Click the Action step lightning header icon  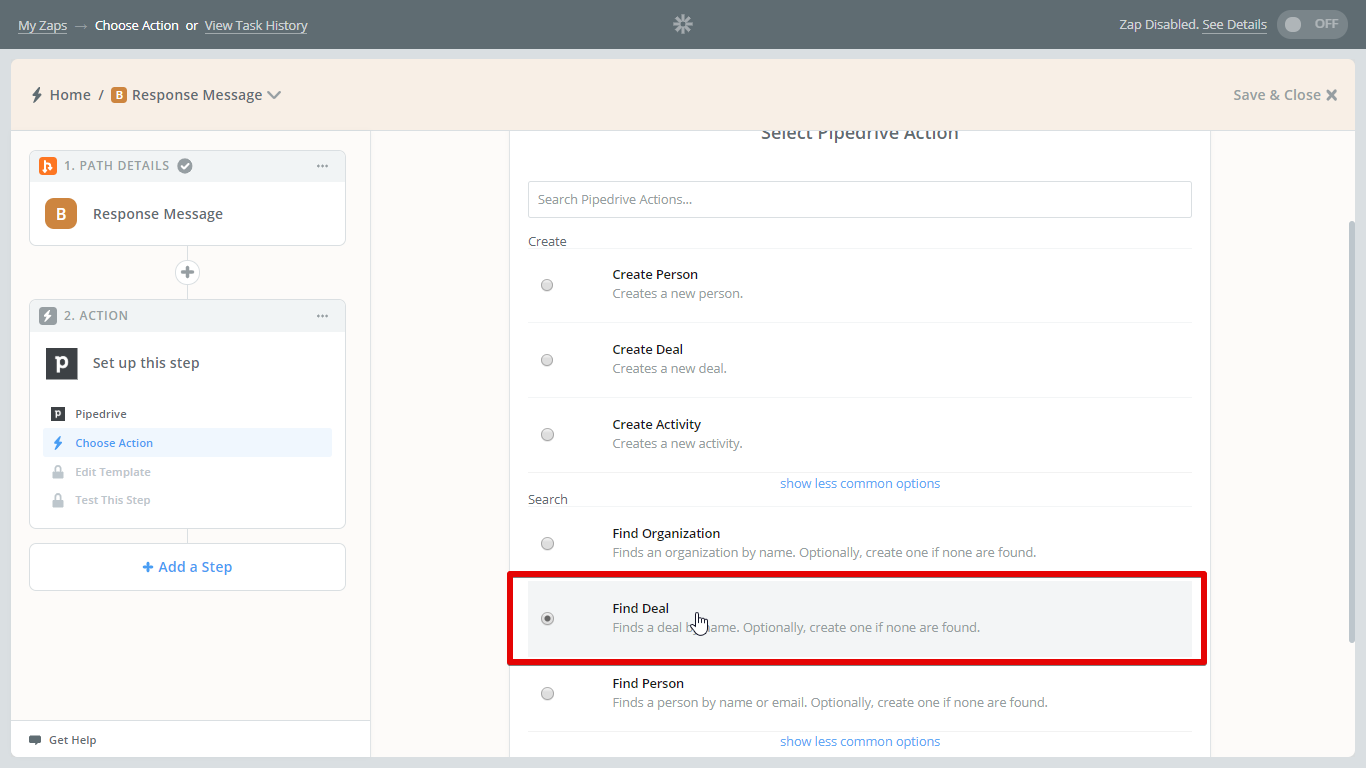tap(47, 316)
